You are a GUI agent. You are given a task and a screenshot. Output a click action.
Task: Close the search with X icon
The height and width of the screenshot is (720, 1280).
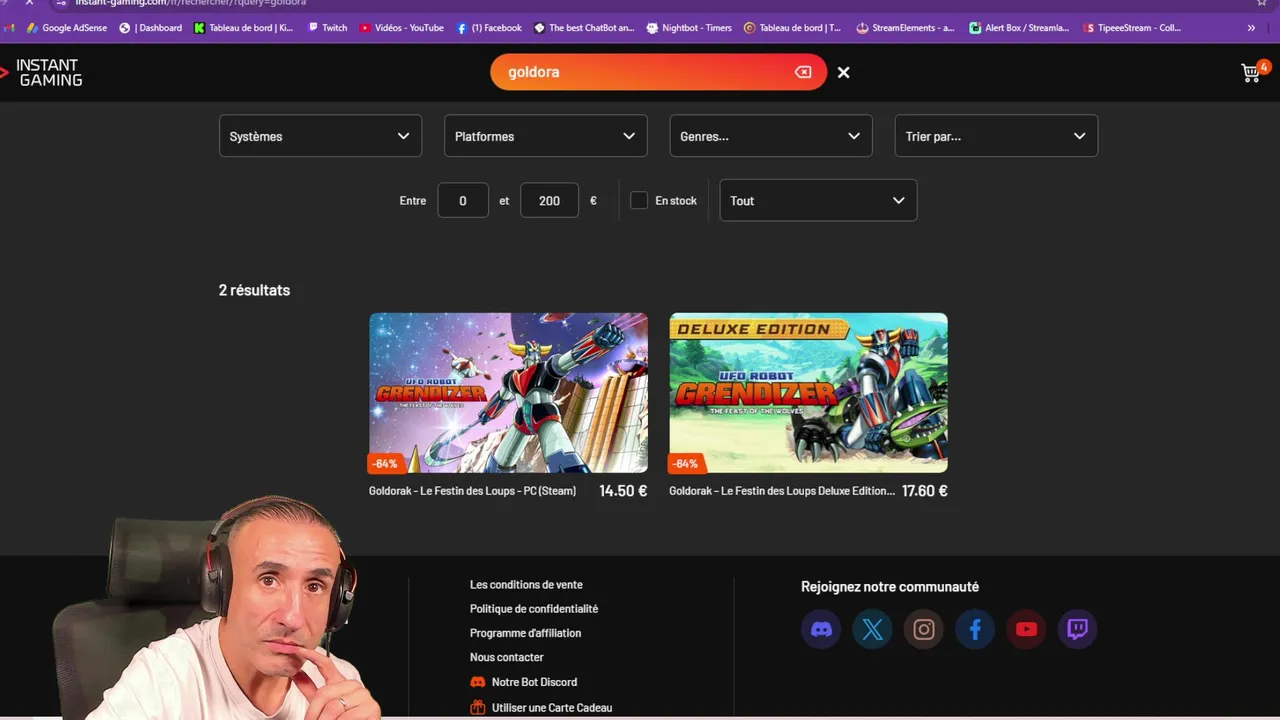[843, 72]
